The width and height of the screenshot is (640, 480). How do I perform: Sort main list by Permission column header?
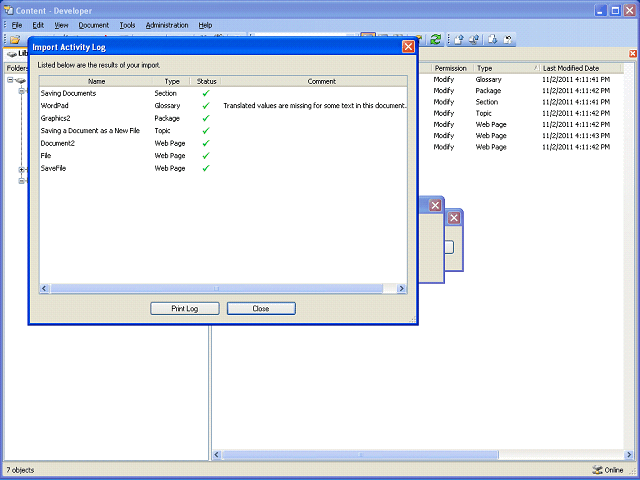pyautogui.click(x=450, y=68)
